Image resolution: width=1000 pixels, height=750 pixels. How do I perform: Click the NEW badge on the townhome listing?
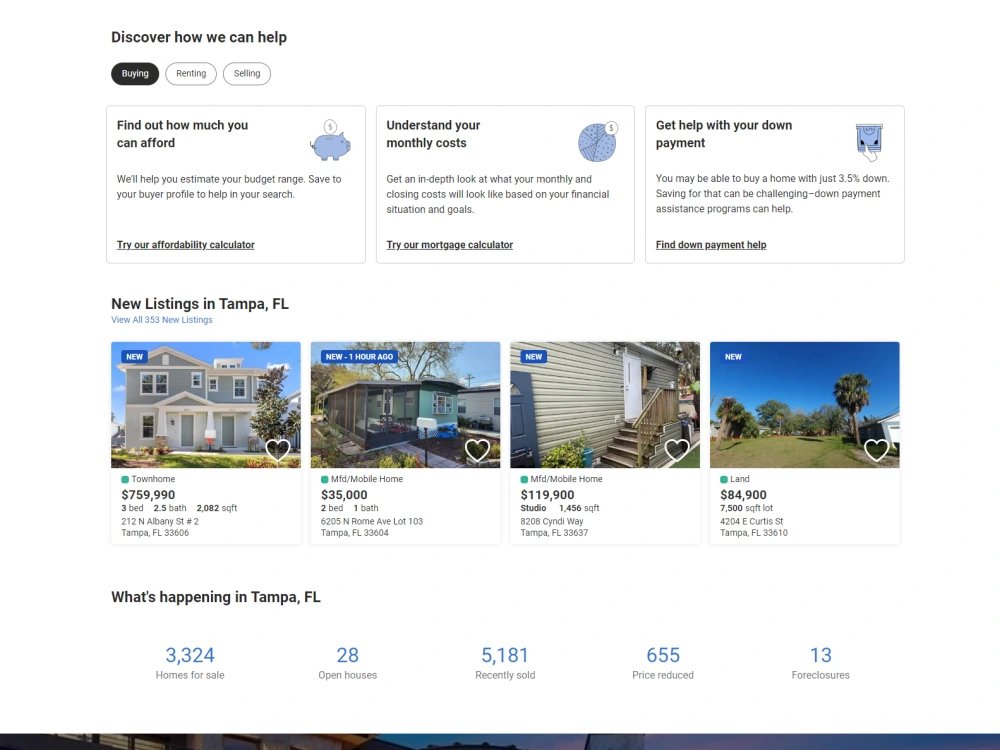(x=135, y=357)
